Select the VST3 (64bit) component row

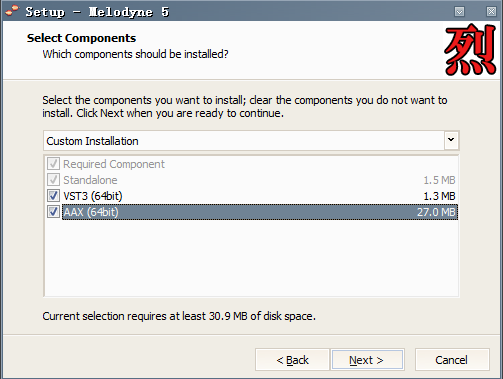click(251, 196)
